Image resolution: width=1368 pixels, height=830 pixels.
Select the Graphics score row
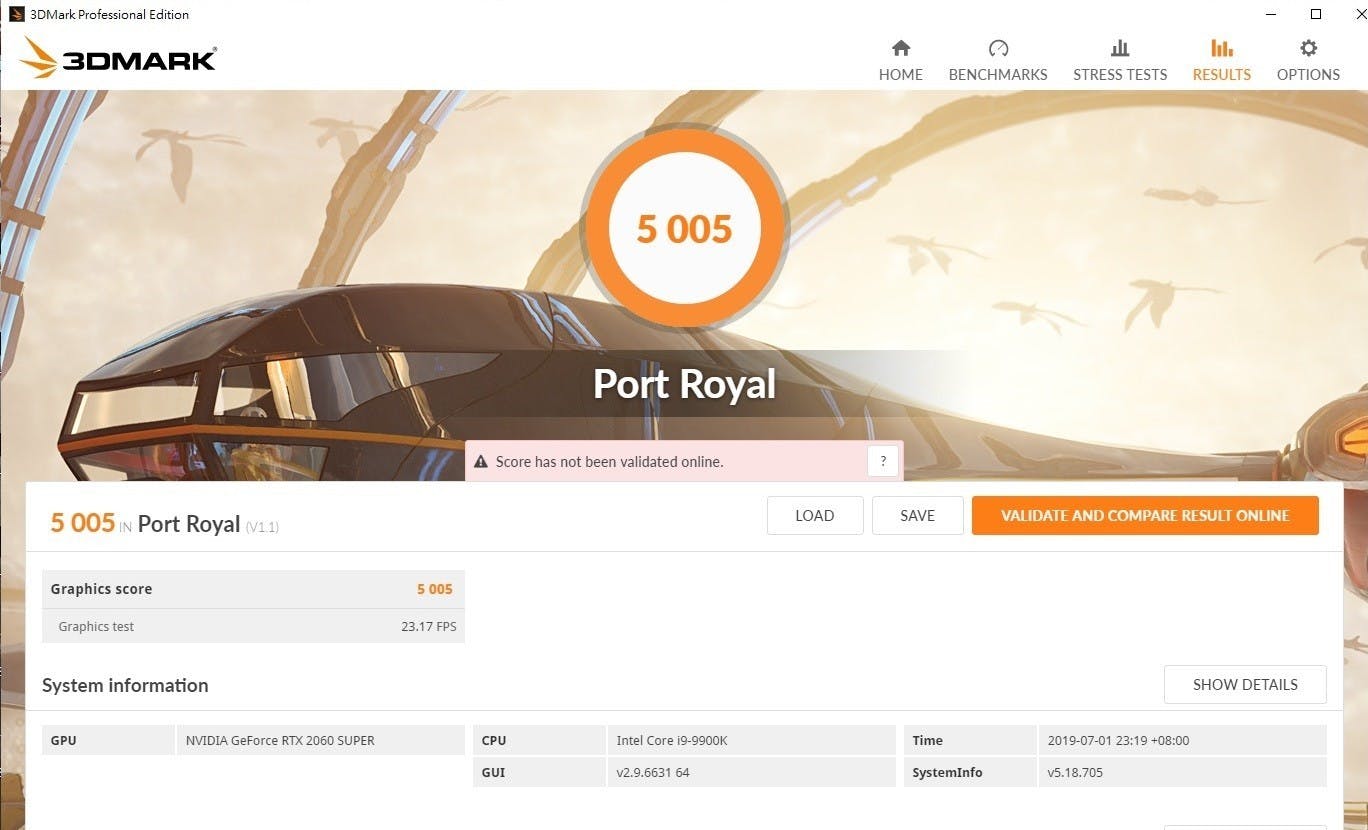[253, 589]
